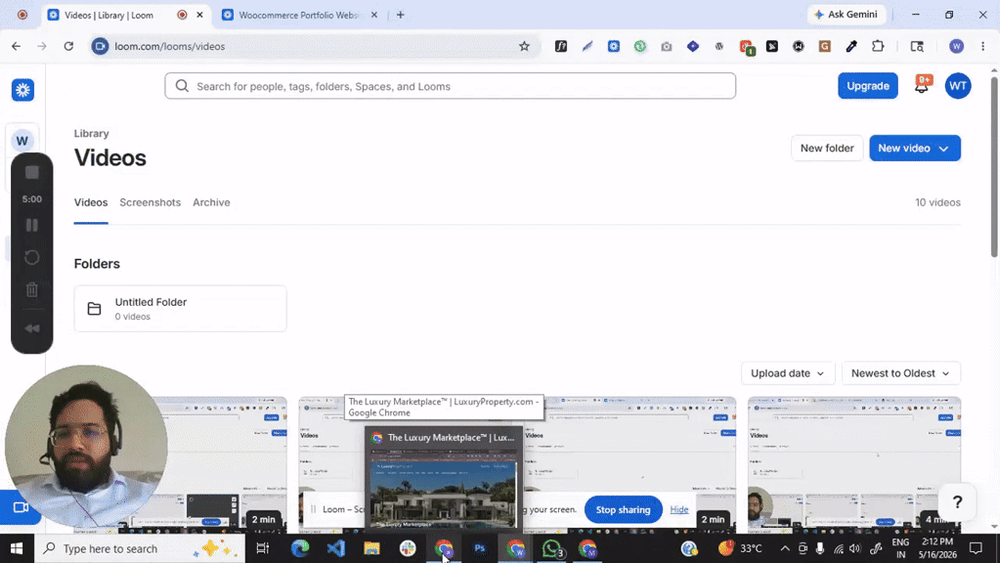Screen dimensions: 1000x563
Task: Reload the page
Action: (x=68, y=46)
